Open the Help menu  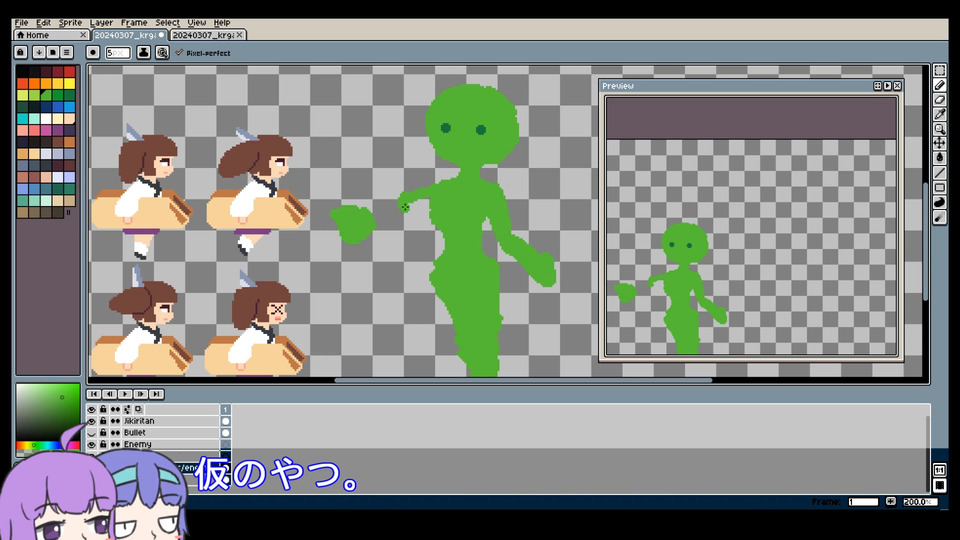click(222, 23)
